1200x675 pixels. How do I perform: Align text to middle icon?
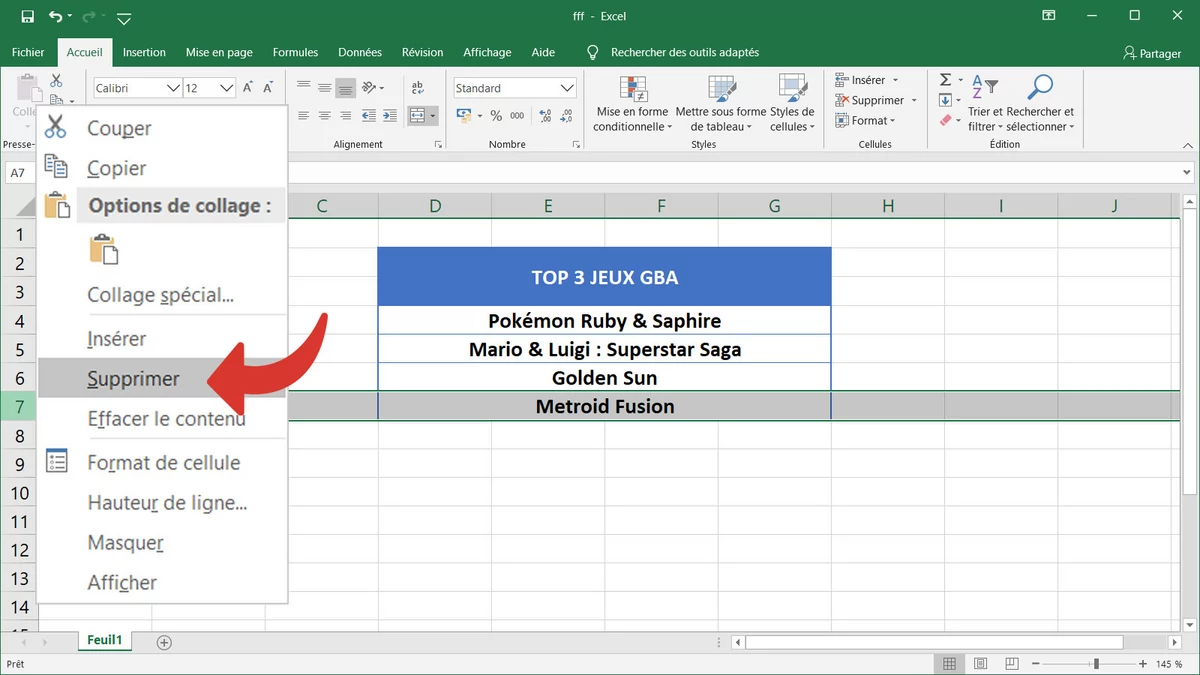(x=324, y=87)
